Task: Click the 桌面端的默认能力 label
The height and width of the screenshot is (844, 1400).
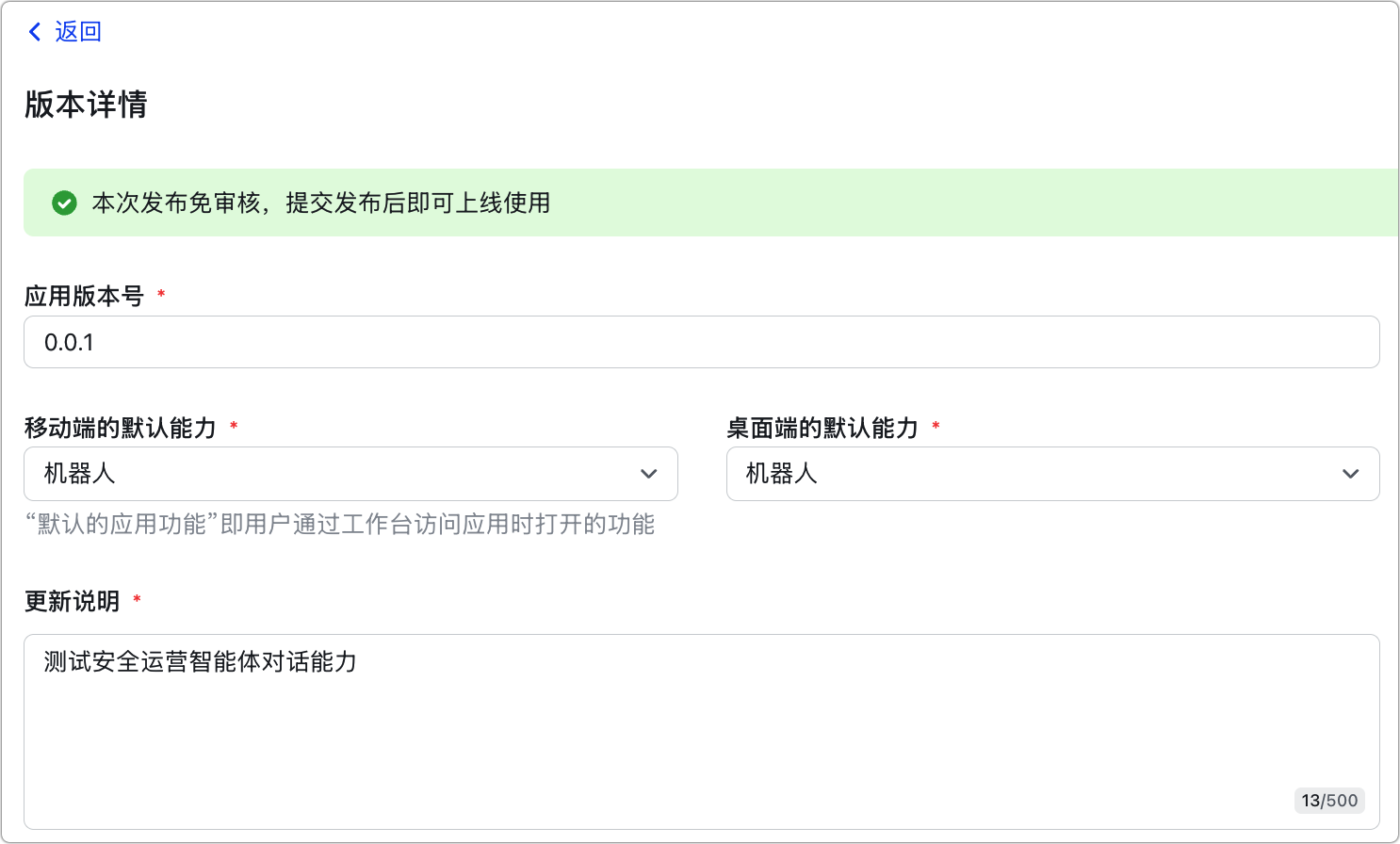Action: tap(822, 428)
